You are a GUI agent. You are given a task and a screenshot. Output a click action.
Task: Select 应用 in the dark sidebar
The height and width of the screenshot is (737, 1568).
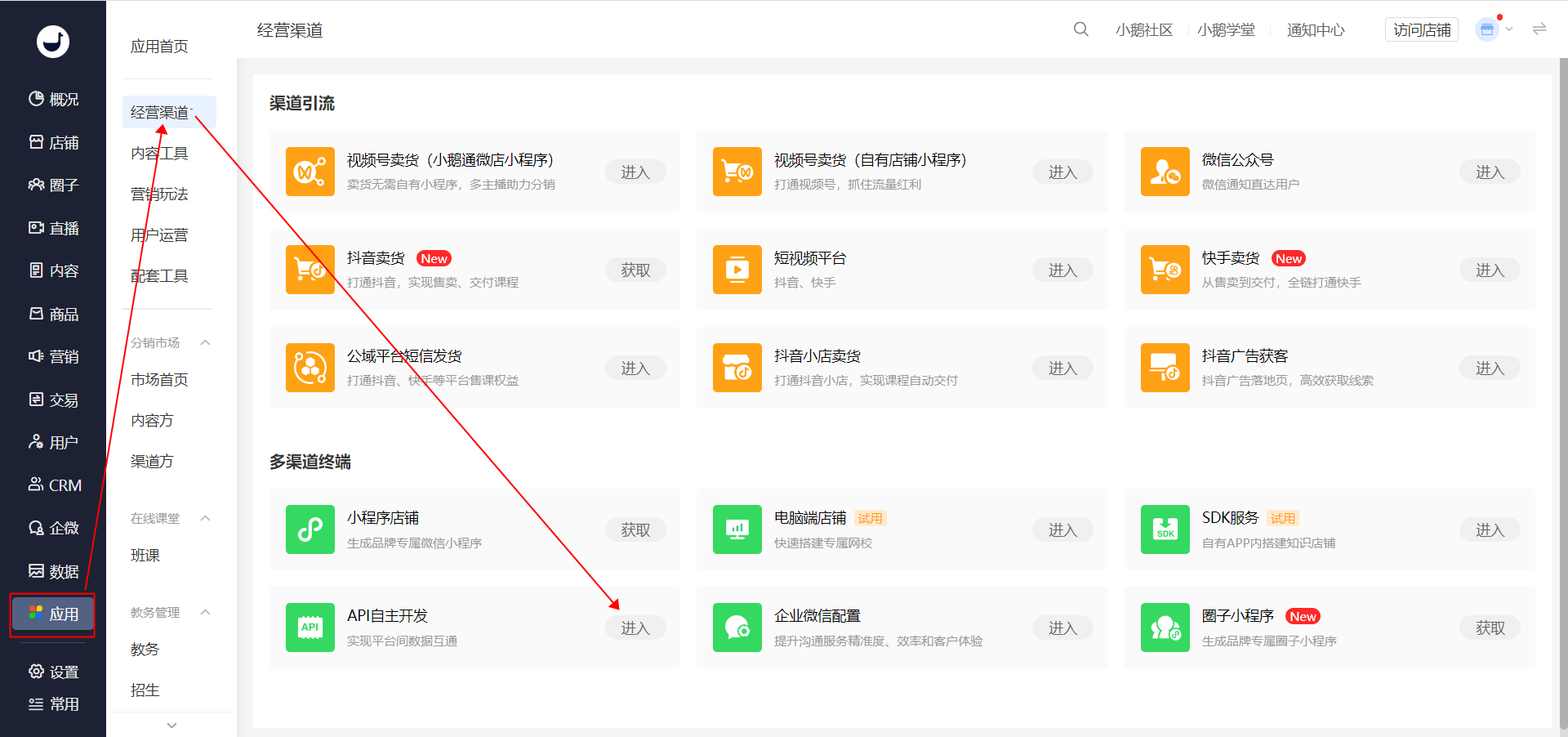[x=53, y=614]
